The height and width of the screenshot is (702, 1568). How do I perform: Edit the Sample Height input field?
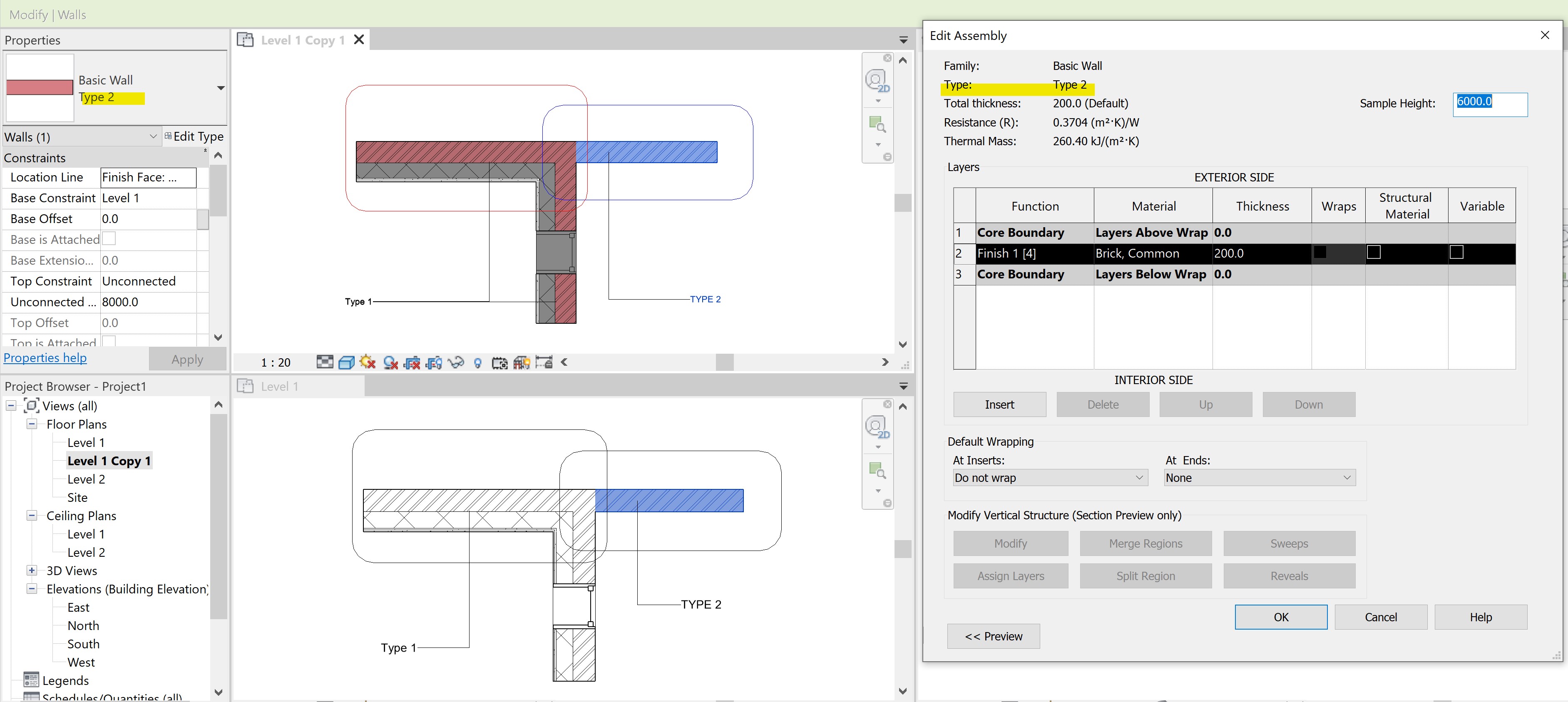tap(1489, 104)
